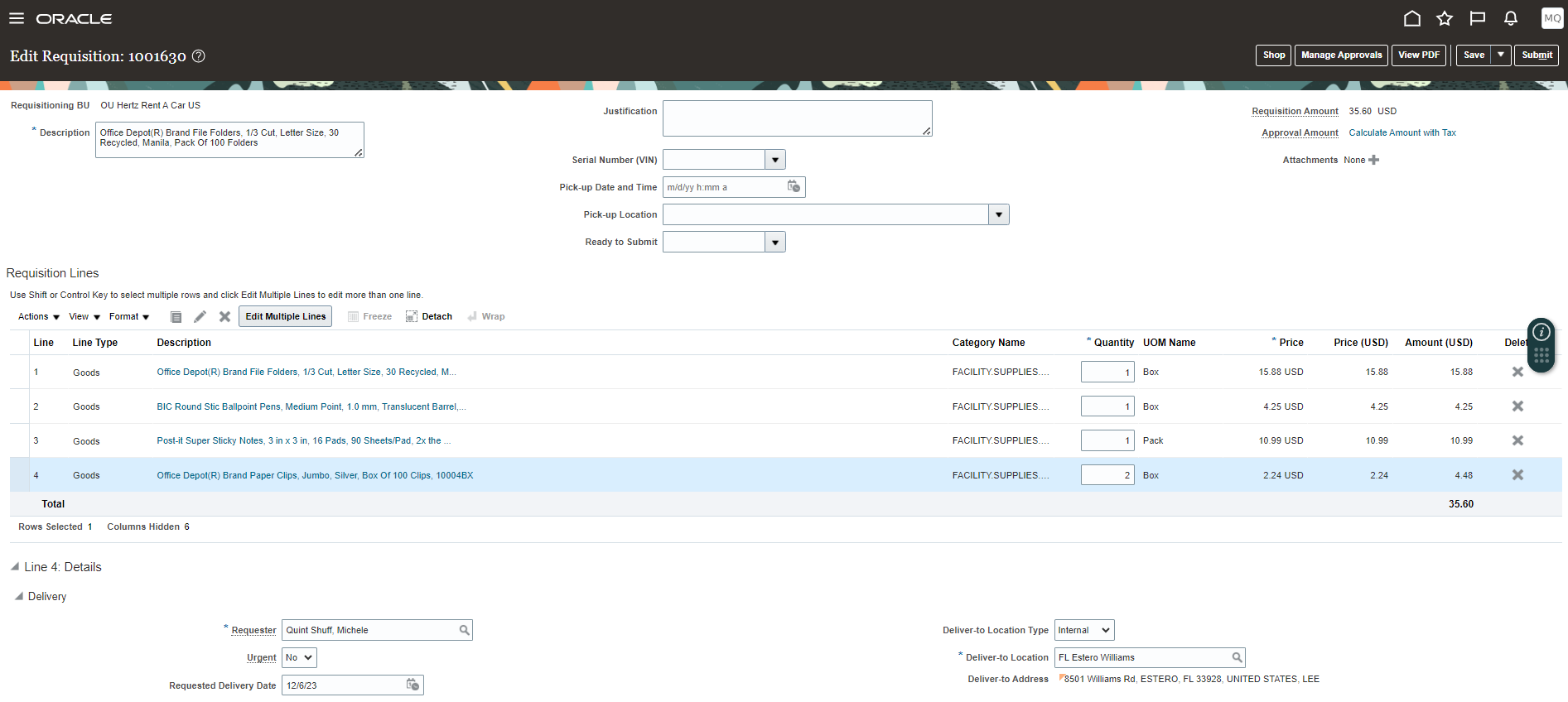Open the MQ user profile menu

coord(1552,18)
